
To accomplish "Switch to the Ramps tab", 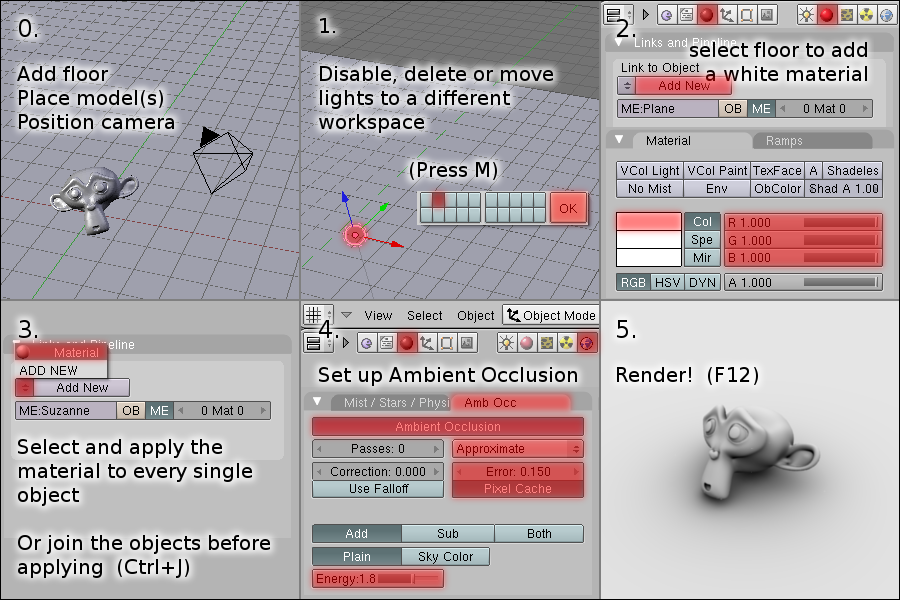I will coord(811,141).
